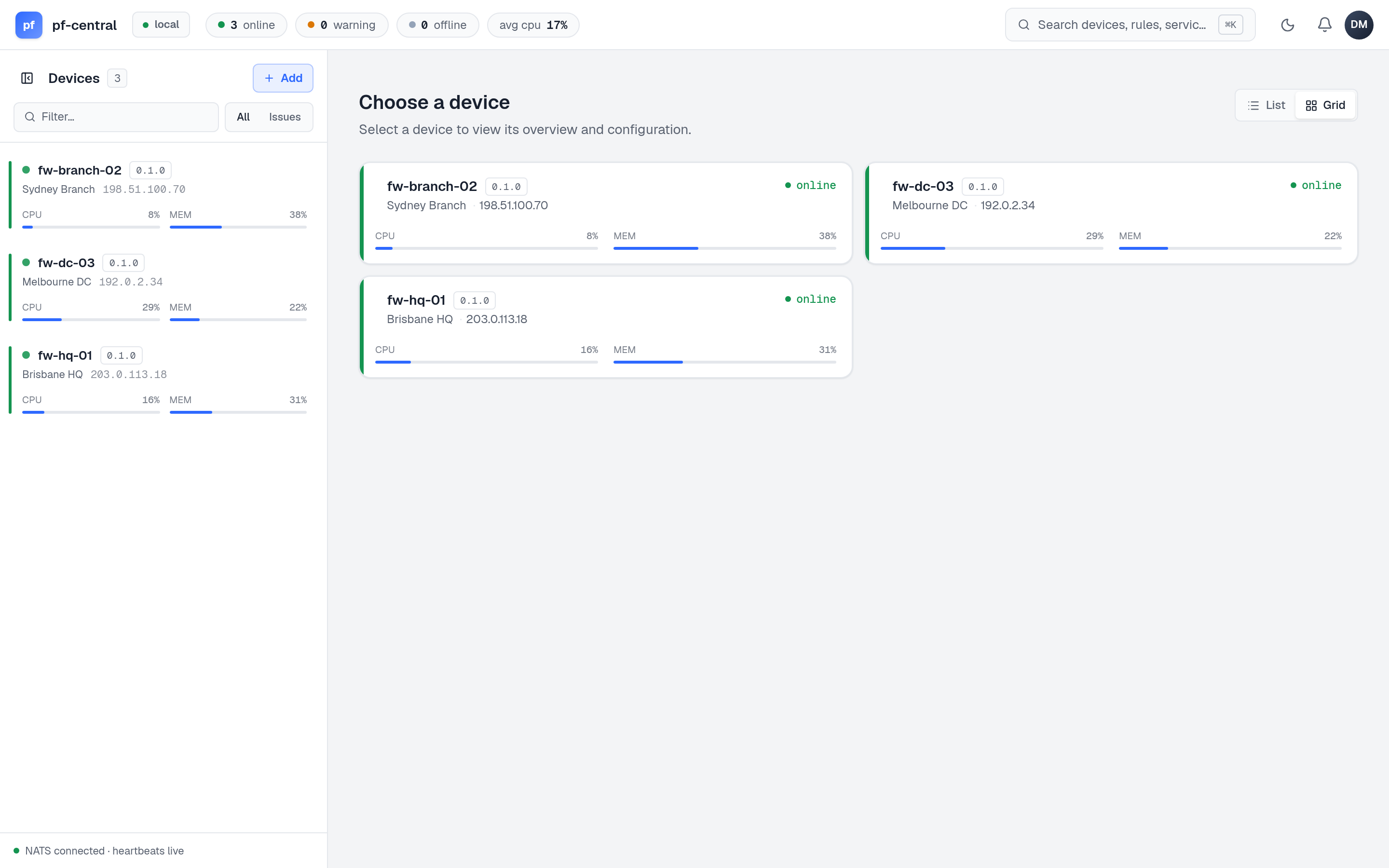Click the 3 online status pill
Viewport: 1389px width, 868px height.
246,25
